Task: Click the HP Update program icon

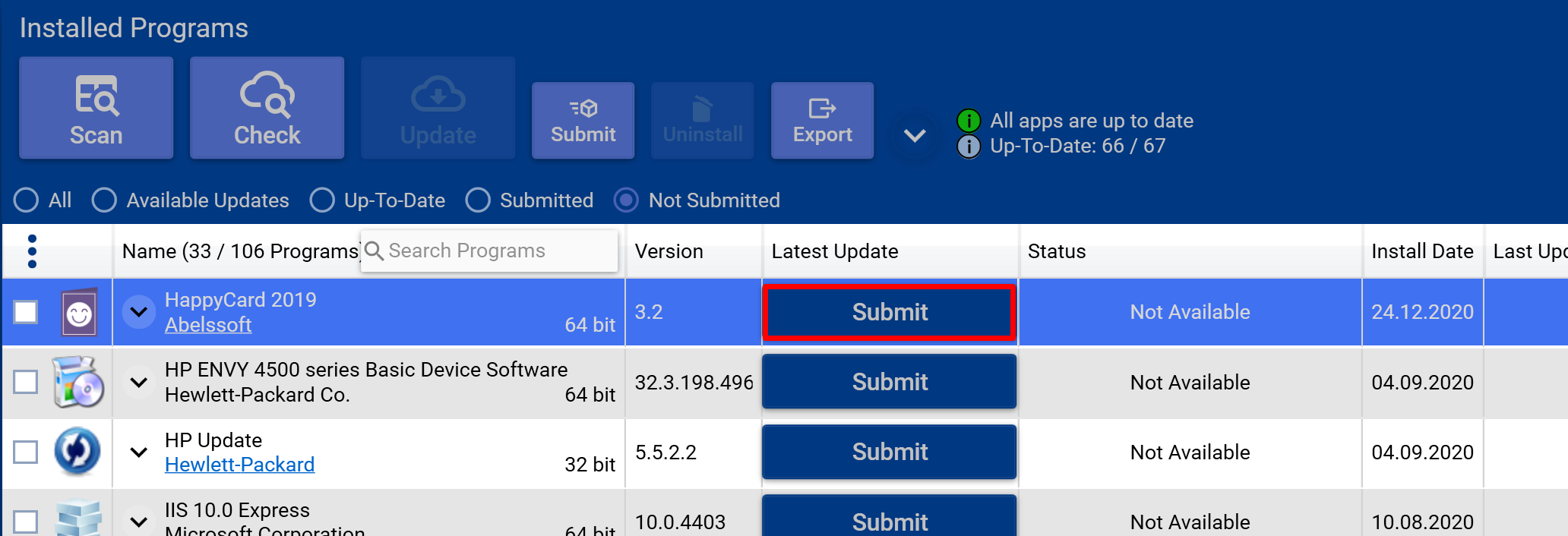Action: [x=77, y=452]
